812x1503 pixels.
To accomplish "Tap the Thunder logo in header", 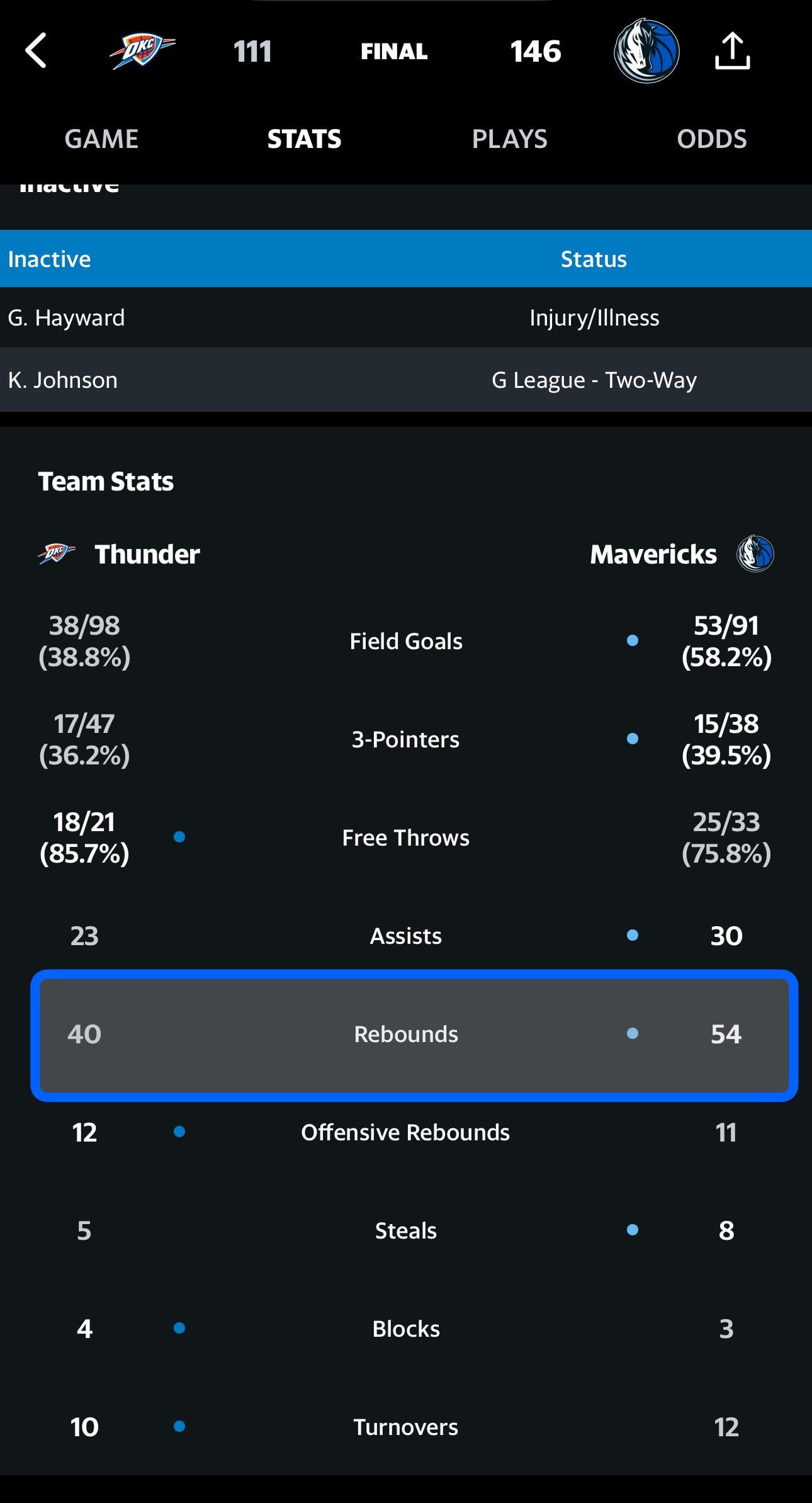I will click(142, 51).
